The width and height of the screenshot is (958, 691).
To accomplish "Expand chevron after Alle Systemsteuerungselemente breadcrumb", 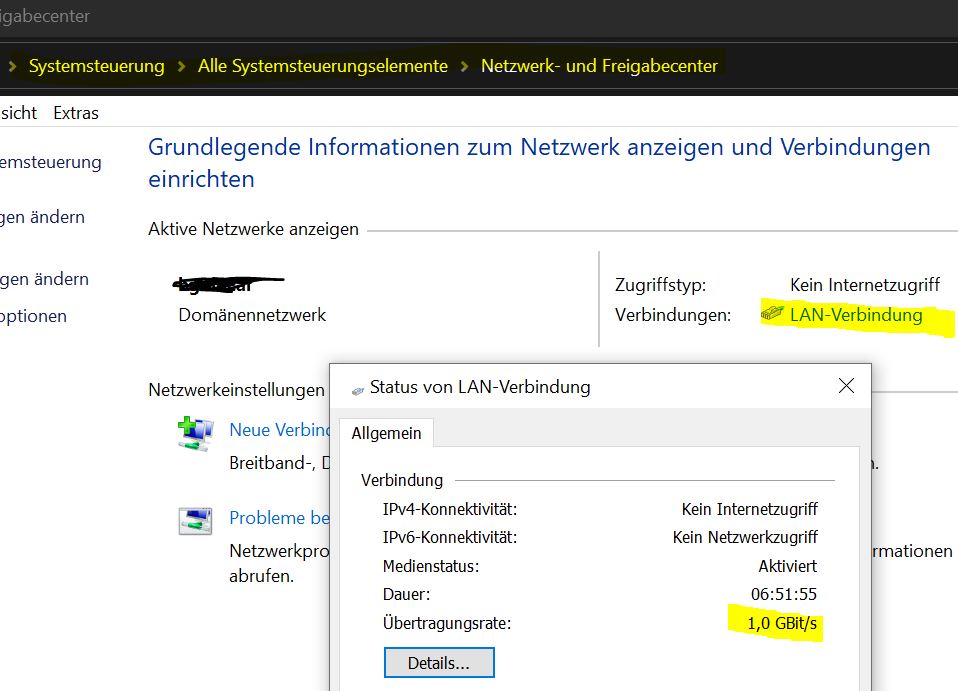I will [x=464, y=66].
